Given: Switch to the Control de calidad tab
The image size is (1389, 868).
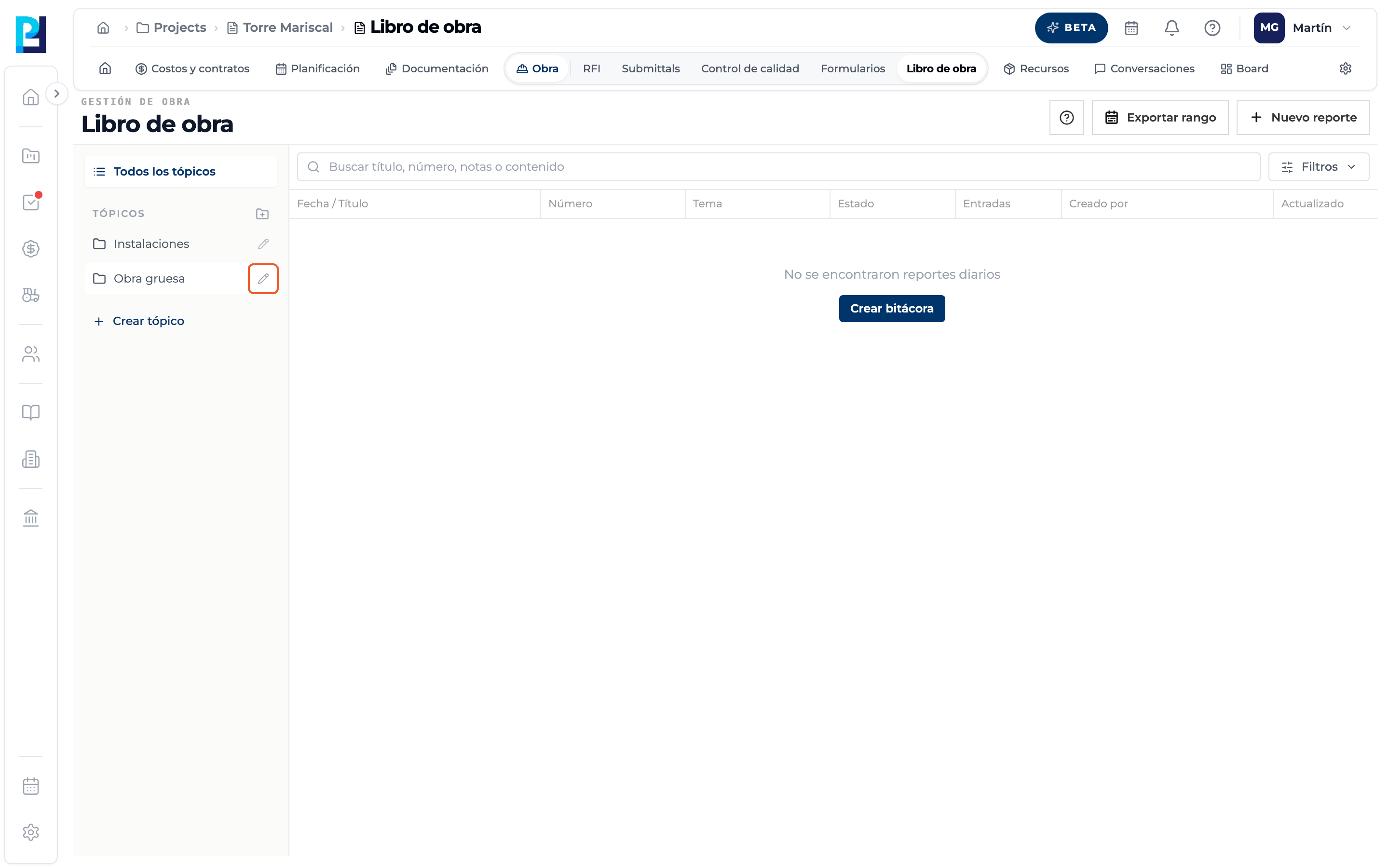Looking at the screenshot, I should click(x=749, y=68).
